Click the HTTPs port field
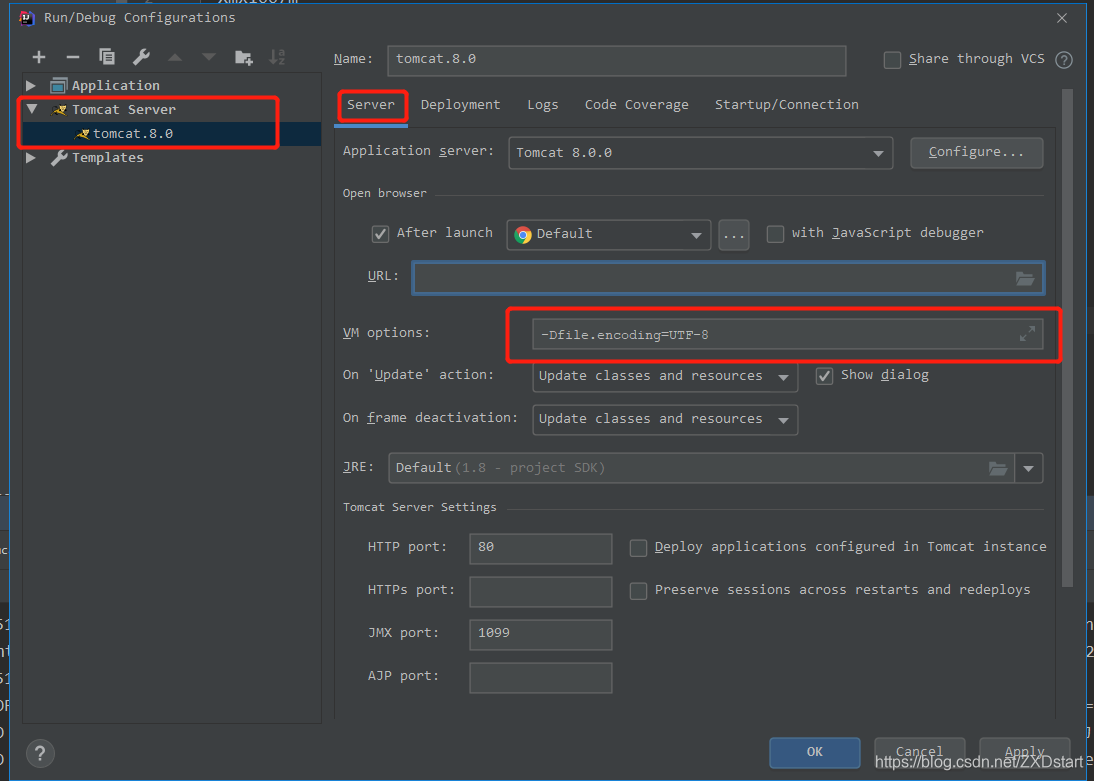1094x781 pixels. tap(541, 591)
